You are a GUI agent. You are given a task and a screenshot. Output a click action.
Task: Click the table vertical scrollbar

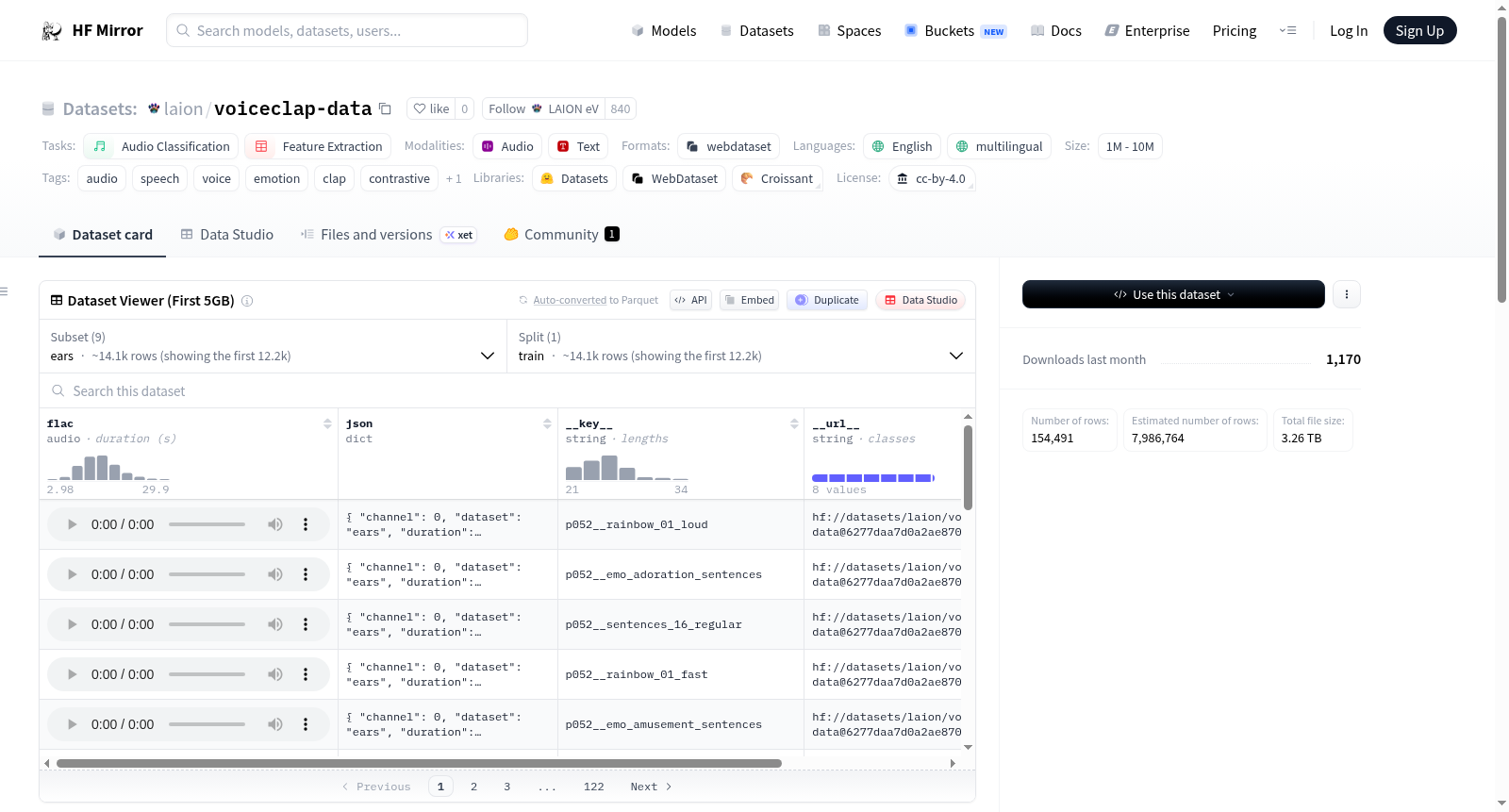click(x=968, y=467)
